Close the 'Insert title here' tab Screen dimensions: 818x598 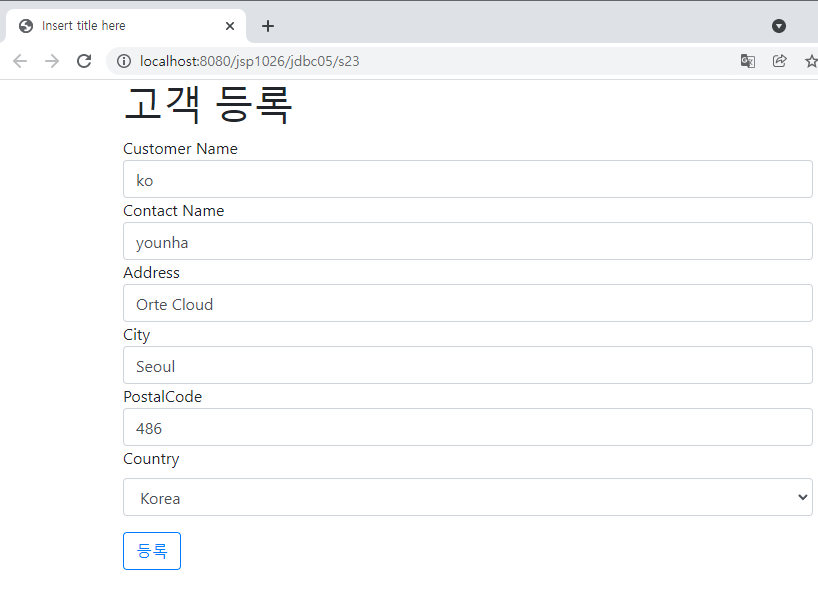(x=230, y=26)
